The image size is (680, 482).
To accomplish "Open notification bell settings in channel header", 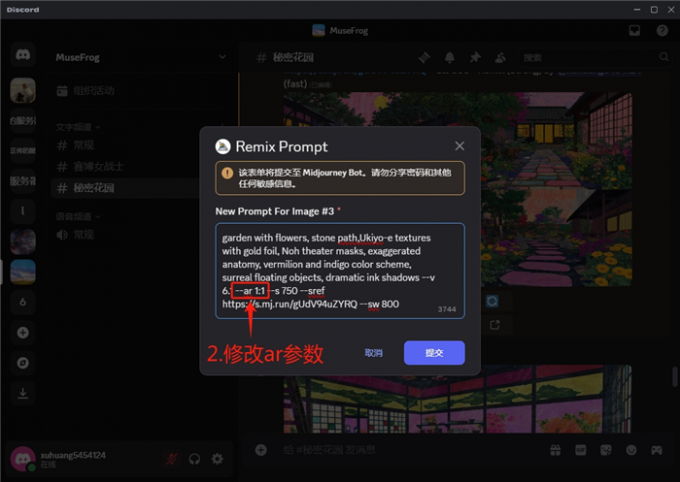I will coord(450,57).
